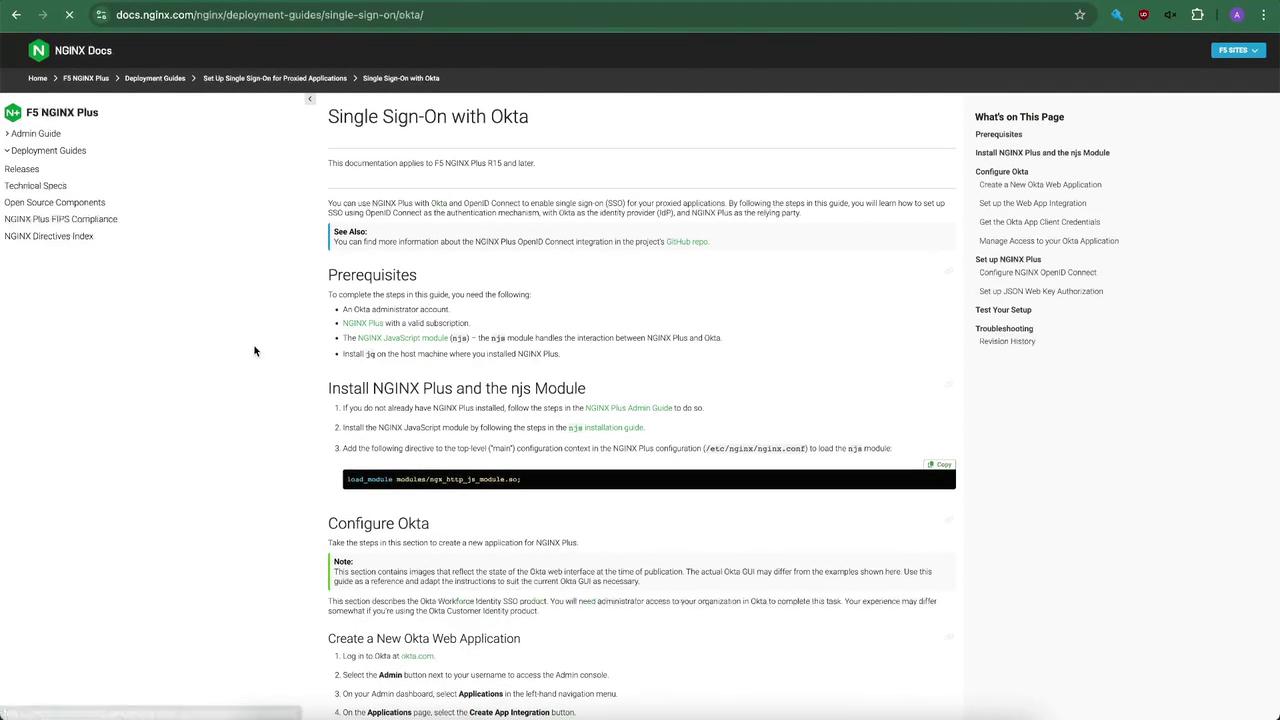Open Releases in the sidebar
Screen dimensions: 1280x720
22,169
